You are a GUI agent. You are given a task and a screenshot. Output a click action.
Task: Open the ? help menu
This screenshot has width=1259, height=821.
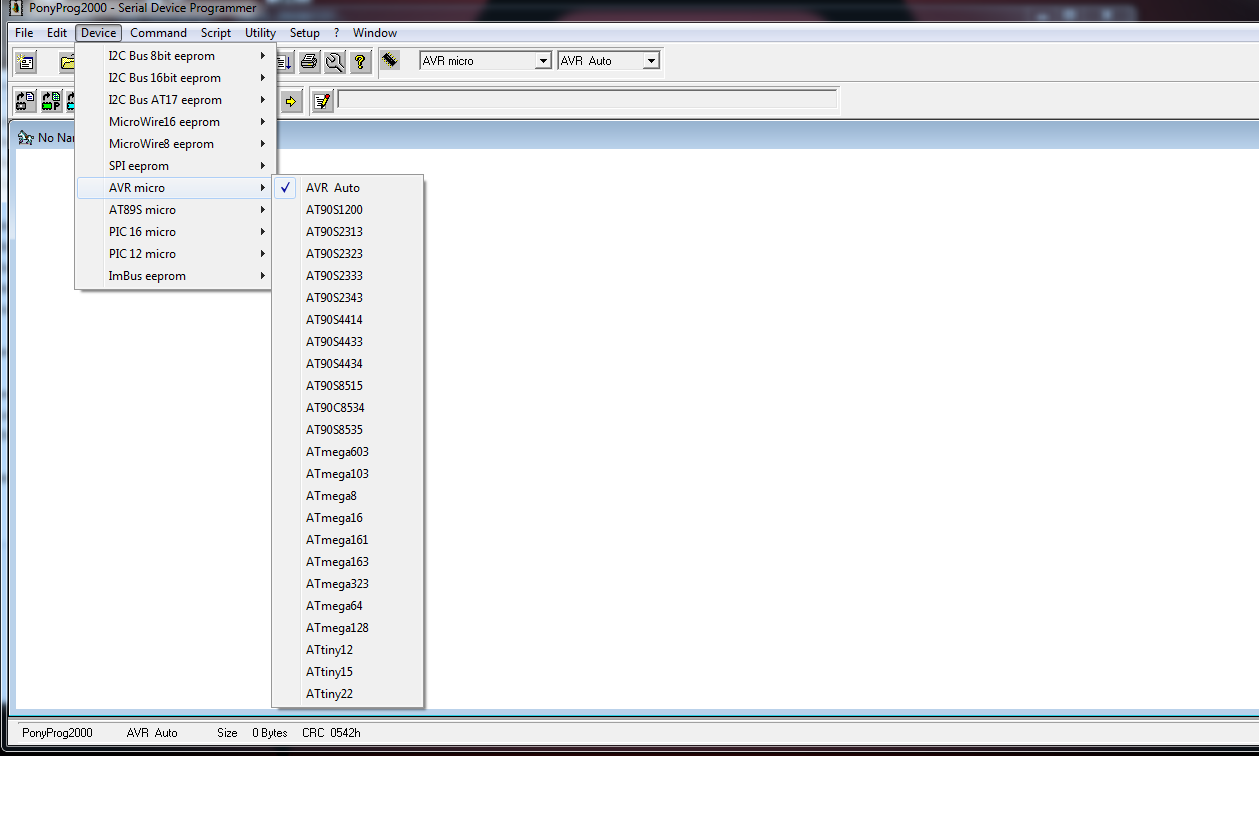click(x=337, y=33)
